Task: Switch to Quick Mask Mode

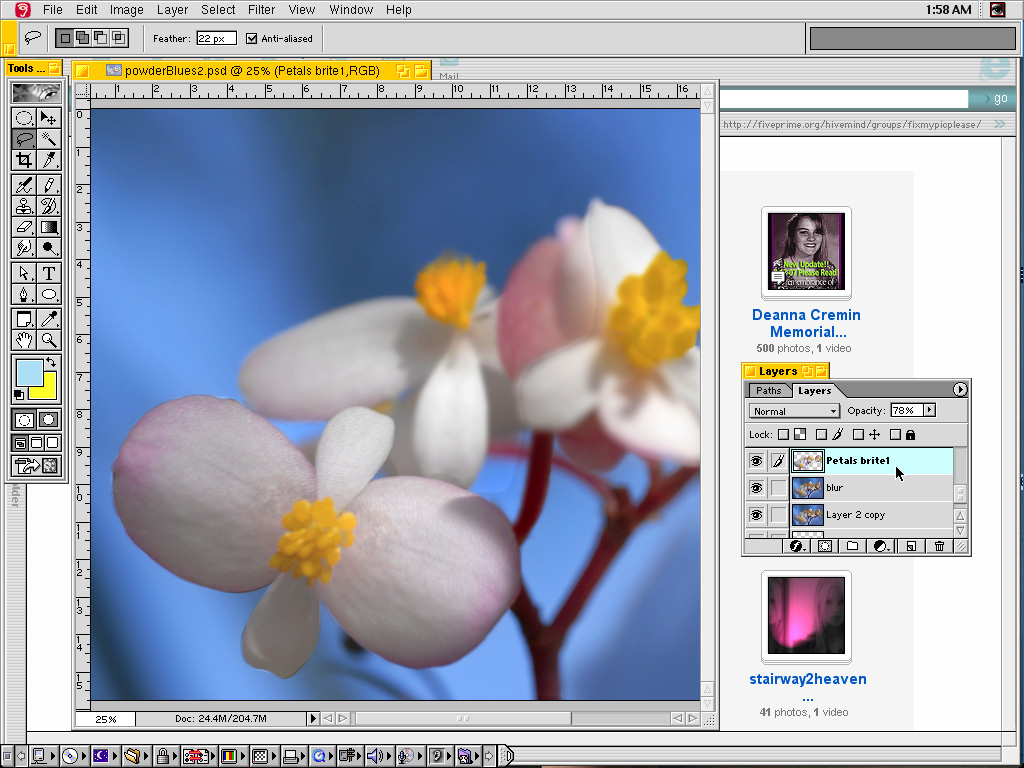Action: coord(49,419)
